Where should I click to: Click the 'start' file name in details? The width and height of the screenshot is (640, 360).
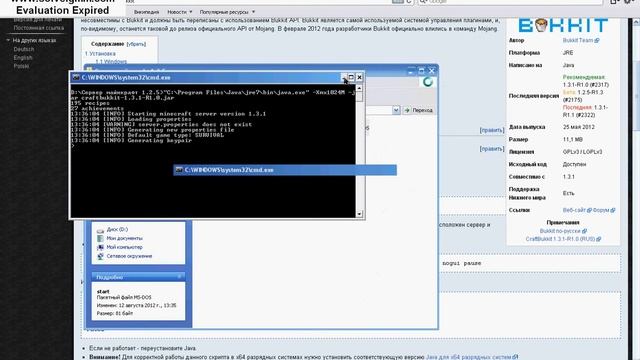pos(103,291)
